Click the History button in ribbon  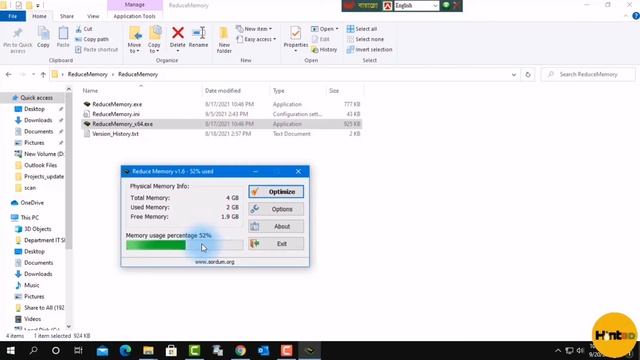[x=324, y=49]
